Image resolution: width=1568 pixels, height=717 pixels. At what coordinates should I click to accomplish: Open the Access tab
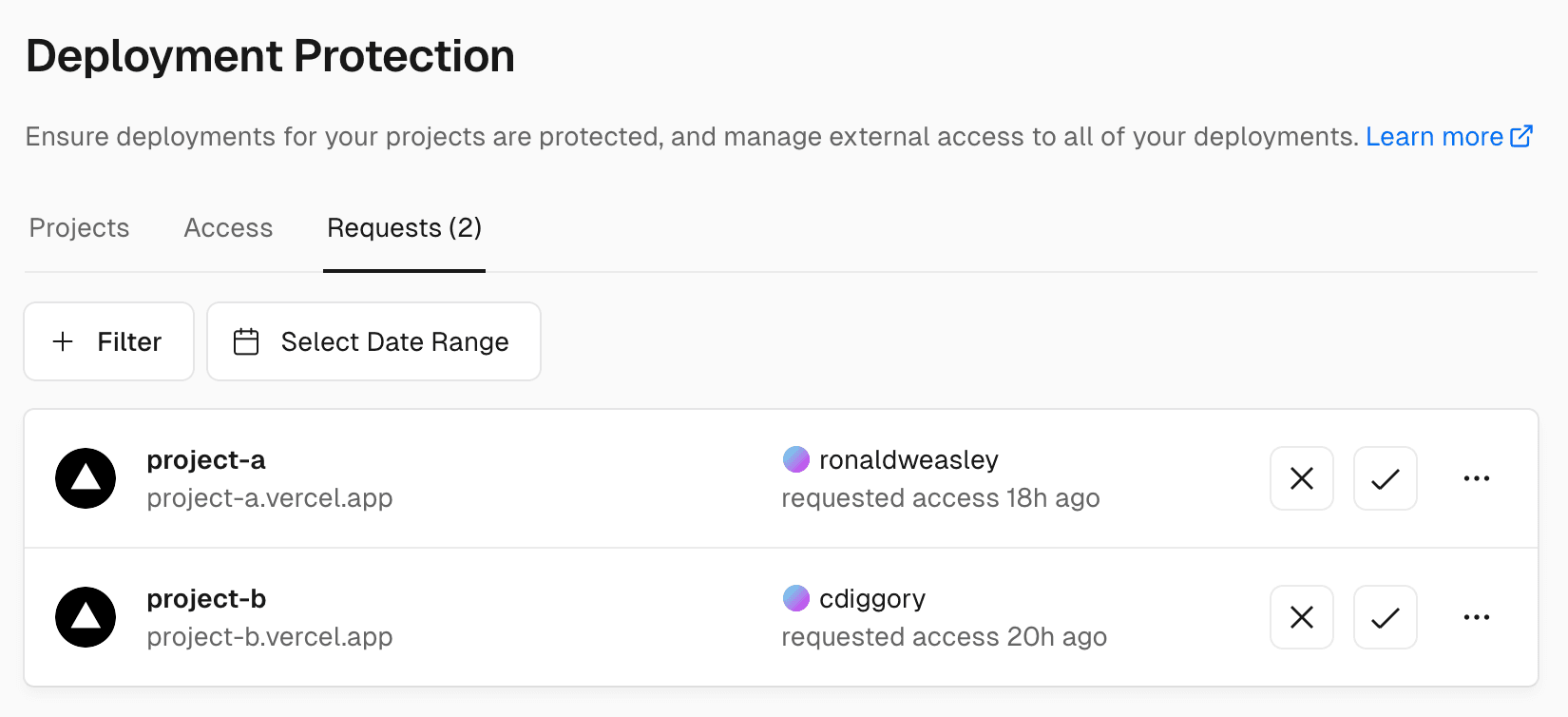[x=228, y=228]
